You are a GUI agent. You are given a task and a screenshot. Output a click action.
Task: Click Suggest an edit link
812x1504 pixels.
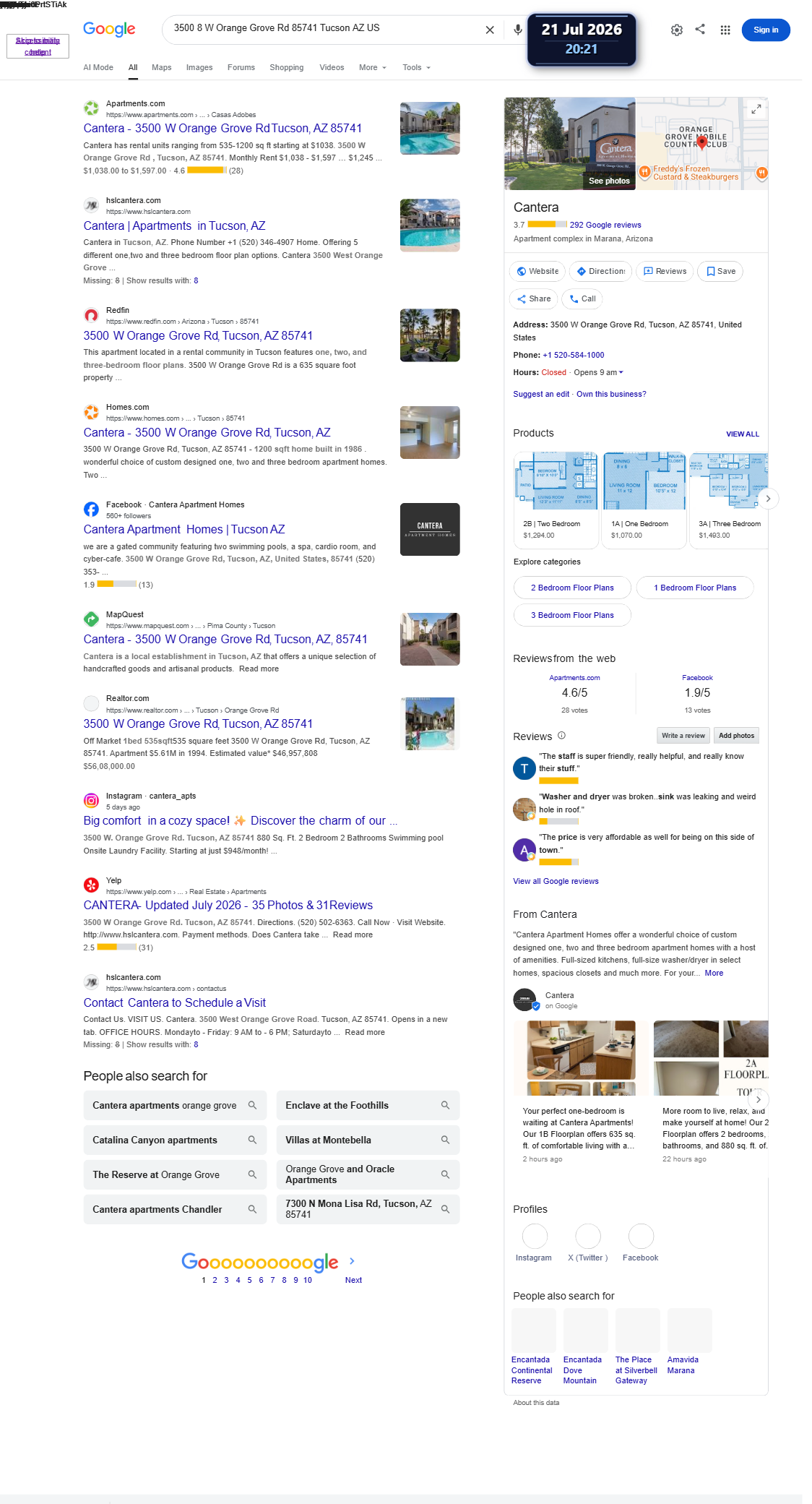pyautogui.click(x=541, y=394)
